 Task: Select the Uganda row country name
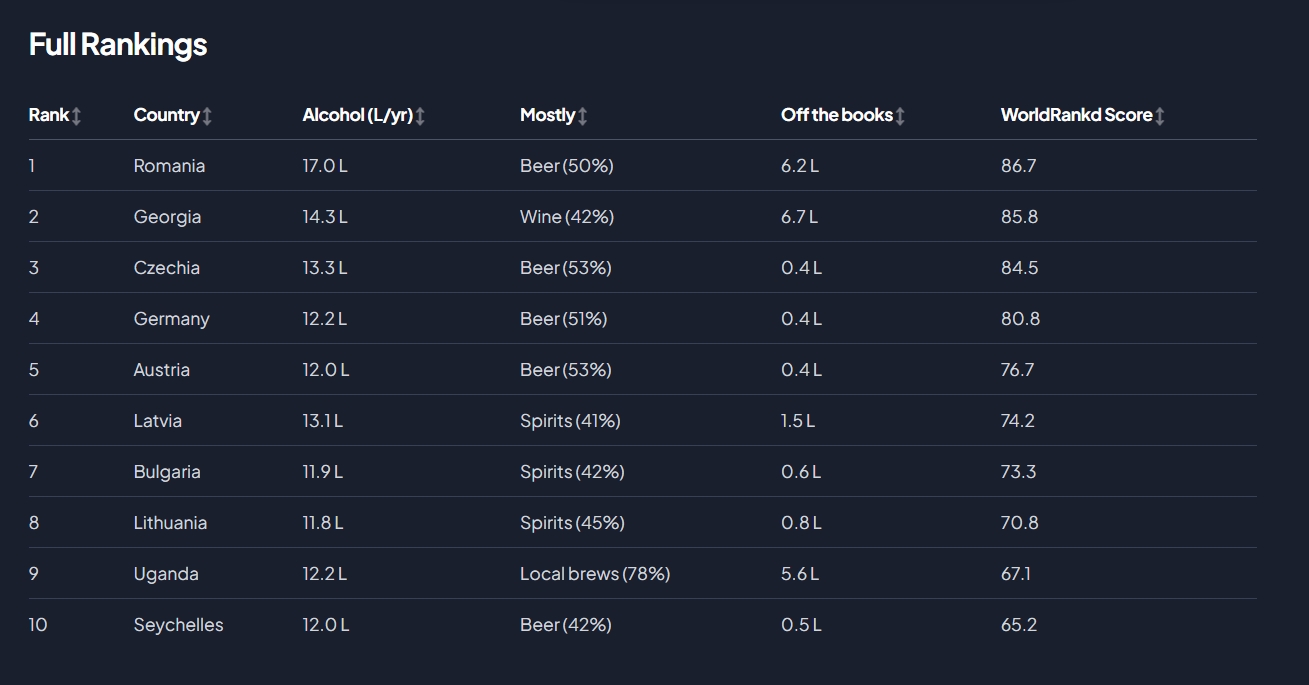click(166, 574)
